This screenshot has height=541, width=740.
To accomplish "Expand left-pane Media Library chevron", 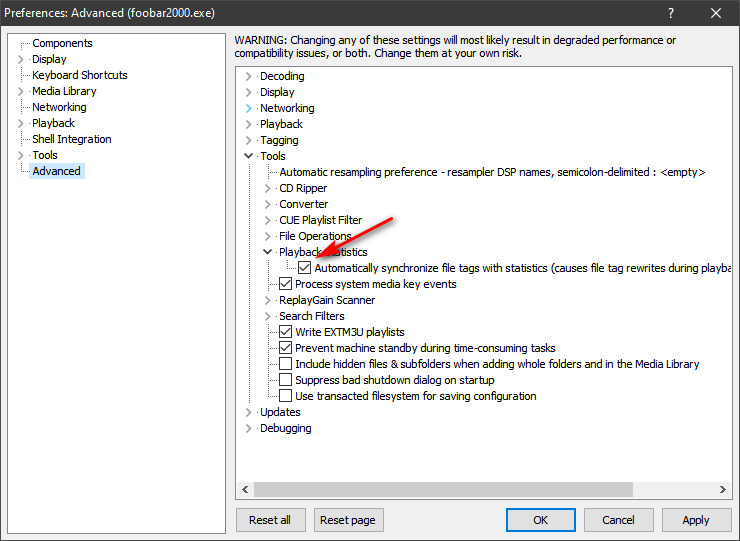I will [20, 91].
